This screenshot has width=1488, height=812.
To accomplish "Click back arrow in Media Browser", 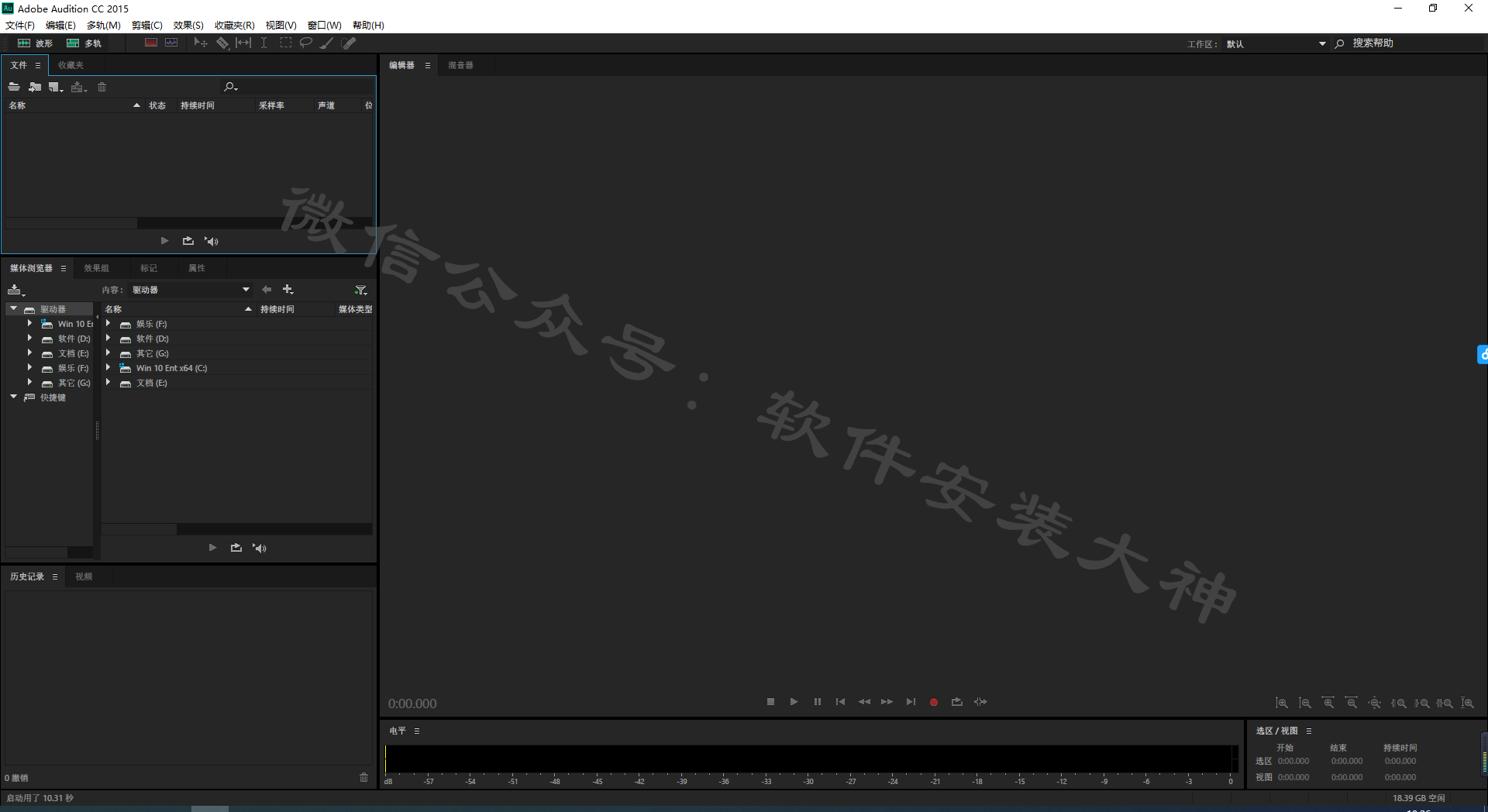I will (x=267, y=289).
